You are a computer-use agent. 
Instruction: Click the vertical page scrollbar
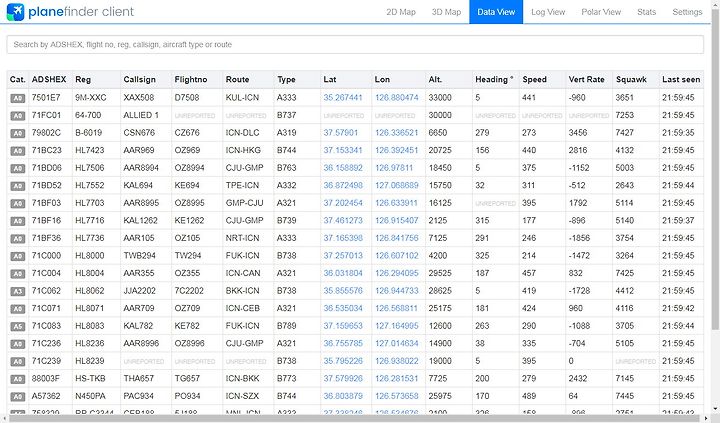715,170
